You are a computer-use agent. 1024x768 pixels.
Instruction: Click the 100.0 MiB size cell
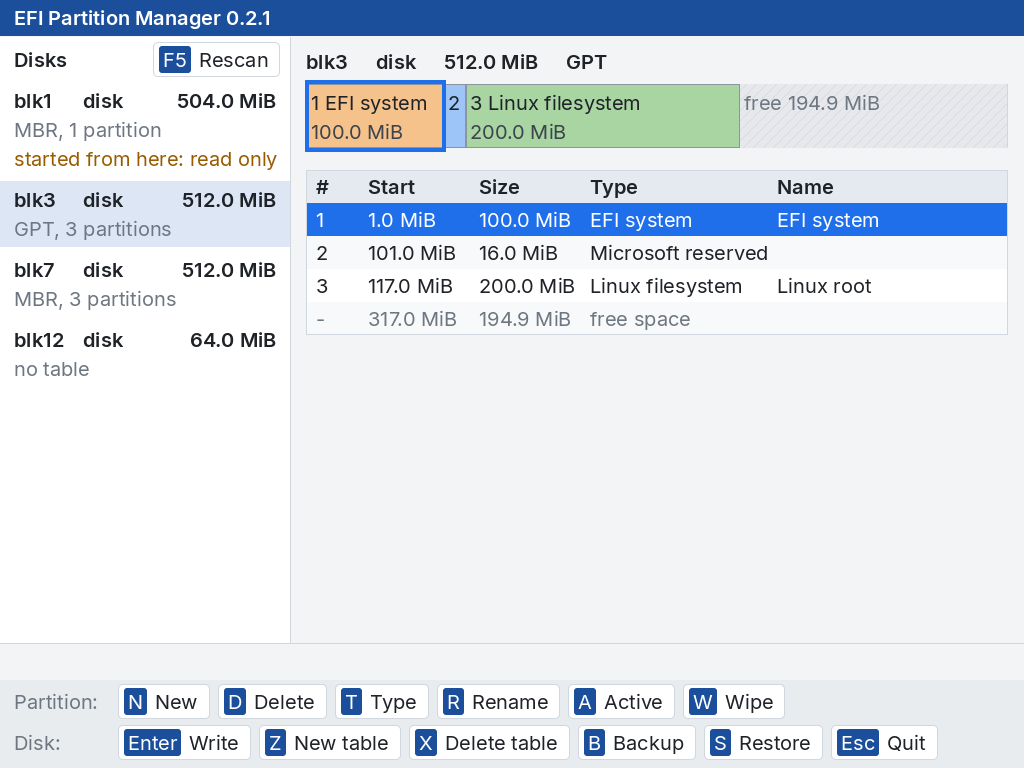pos(524,220)
